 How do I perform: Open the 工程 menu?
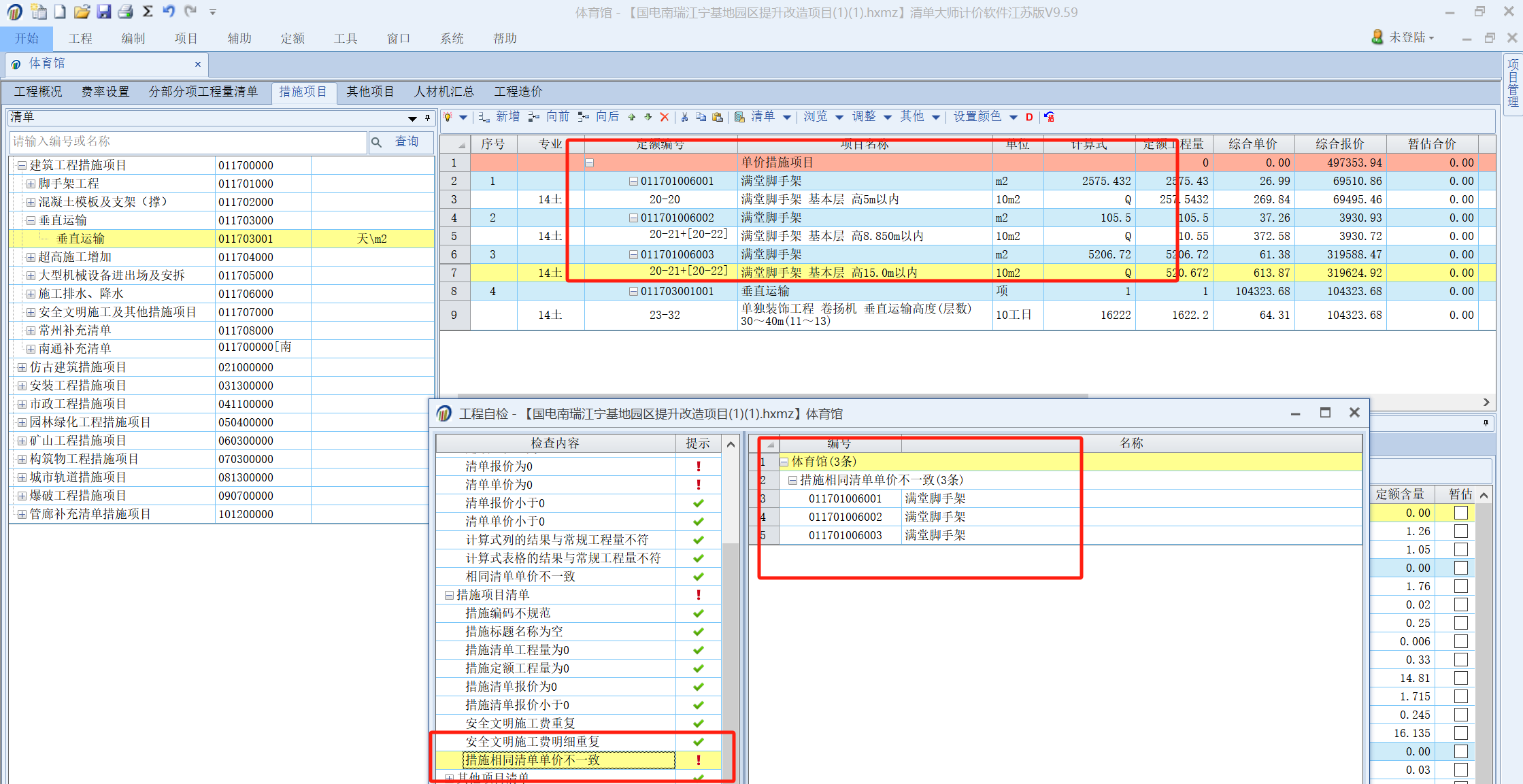click(x=80, y=39)
